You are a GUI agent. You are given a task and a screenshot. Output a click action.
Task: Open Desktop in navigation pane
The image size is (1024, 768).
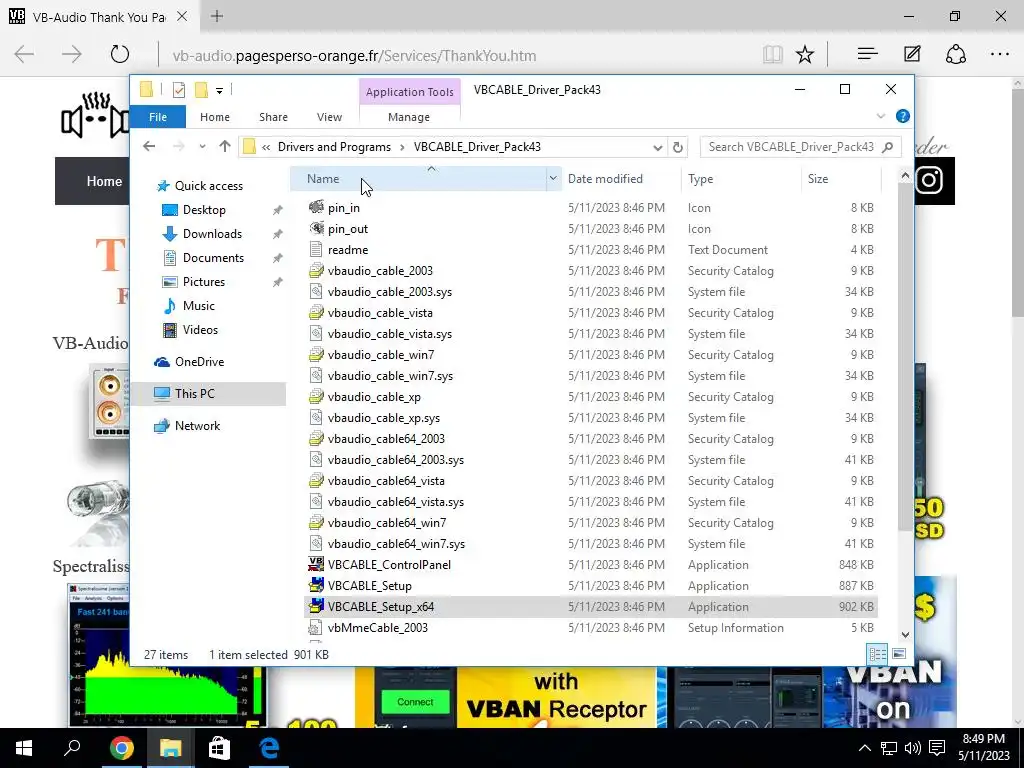coord(204,210)
